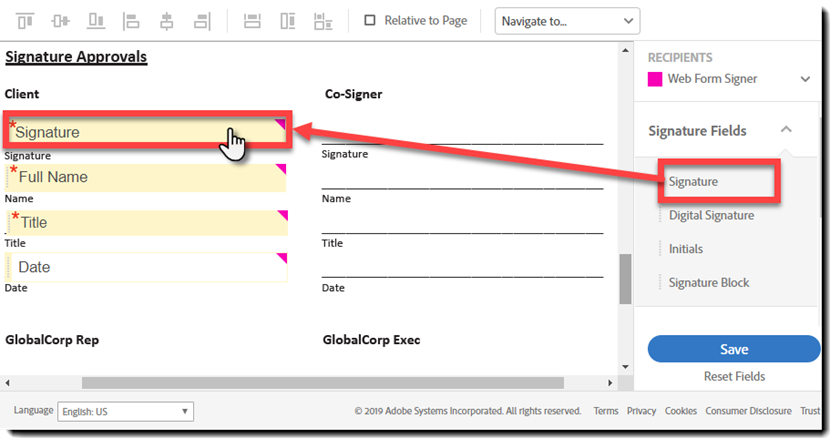Click the align horizontal centers icon

(167, 21)
